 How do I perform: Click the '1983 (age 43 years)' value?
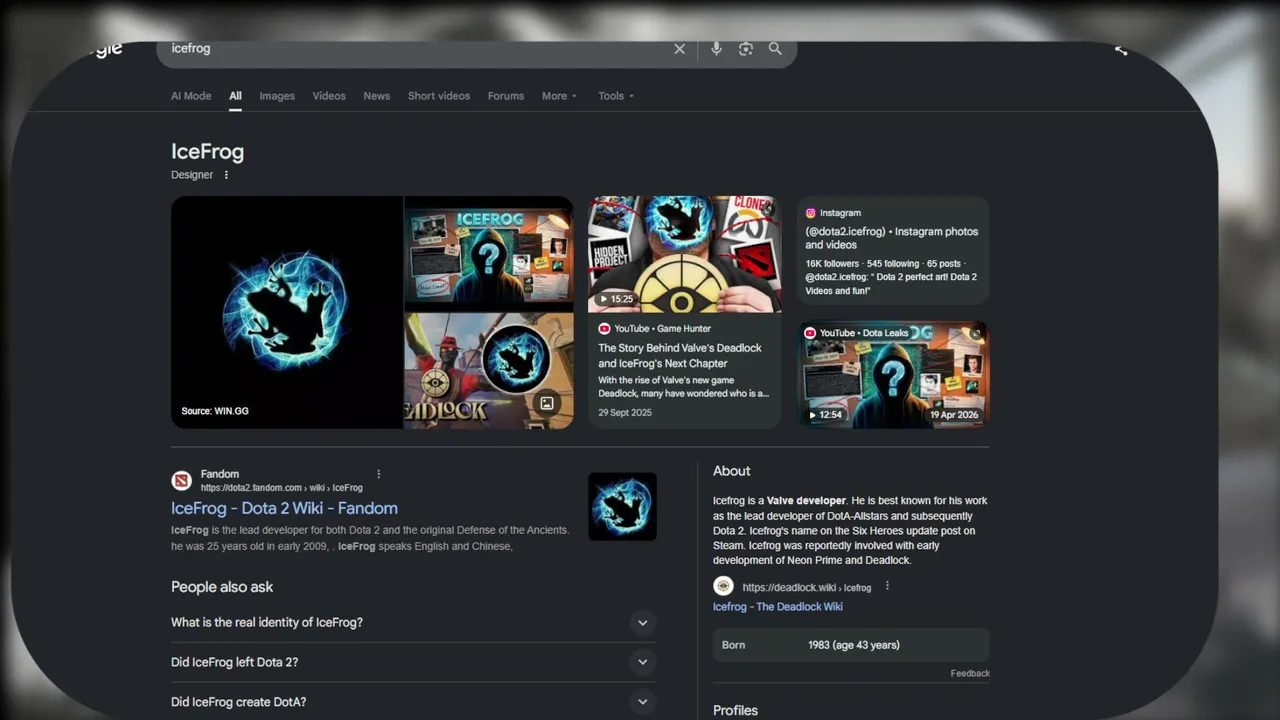click(x=854, y=645)
